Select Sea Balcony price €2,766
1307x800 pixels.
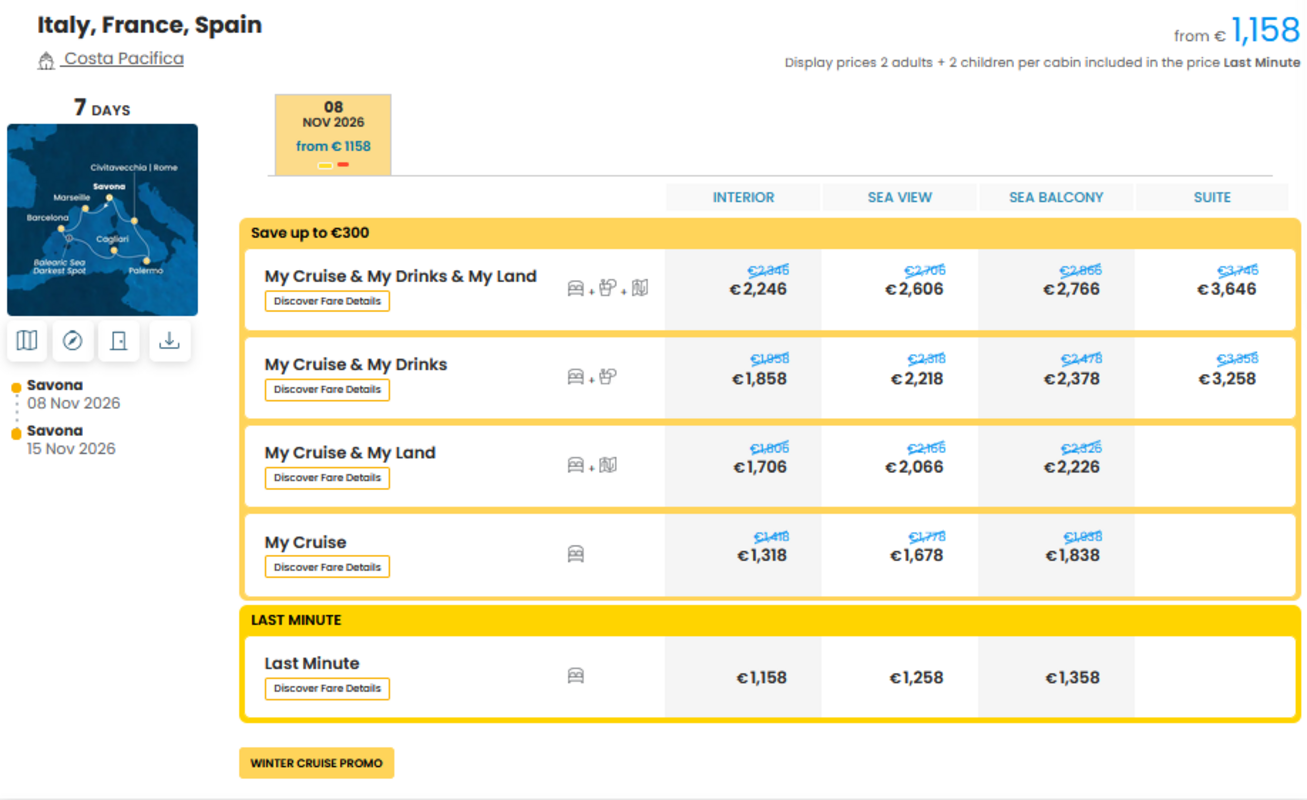pyautogui.click(x=1071, y=289)
